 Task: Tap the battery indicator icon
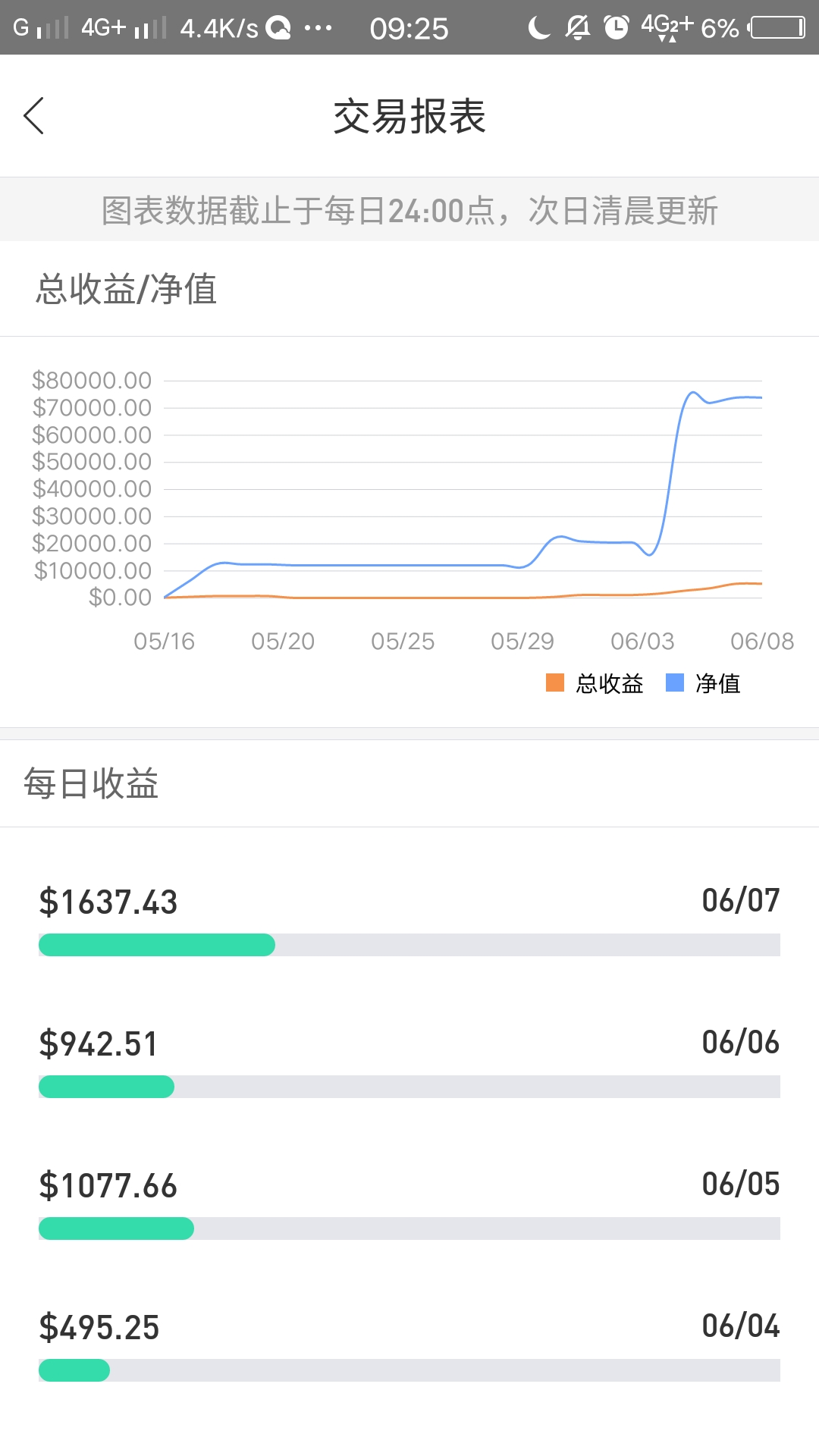(776, 28)
